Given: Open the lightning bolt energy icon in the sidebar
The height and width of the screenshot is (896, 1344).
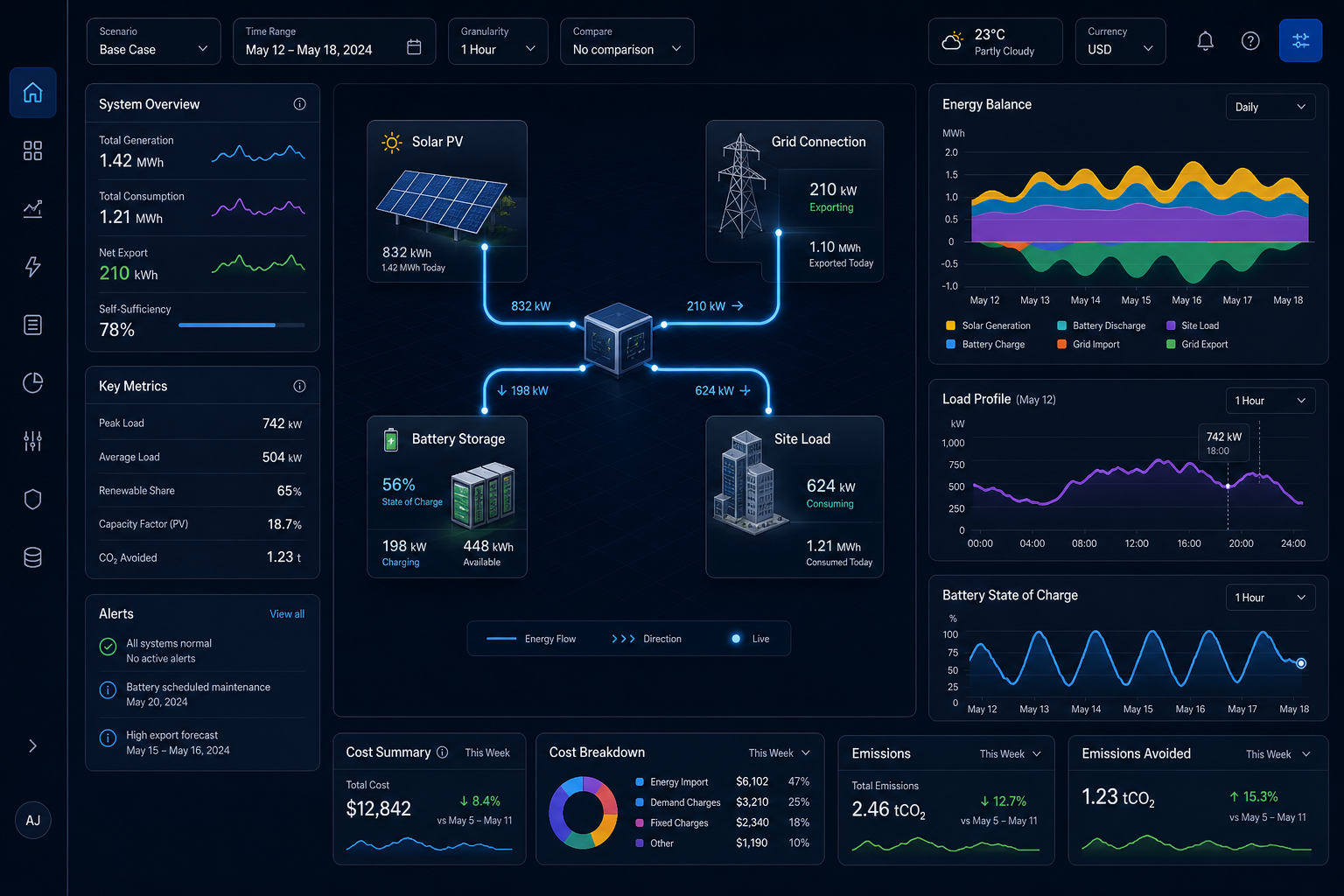Looking at the screenshot, I should (x=32, y=267).
